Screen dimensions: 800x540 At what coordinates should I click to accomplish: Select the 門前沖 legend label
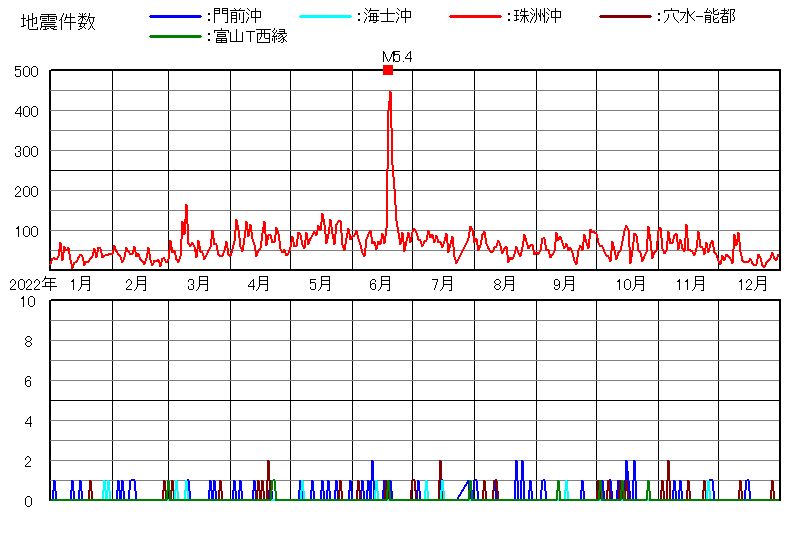(237, 16)
